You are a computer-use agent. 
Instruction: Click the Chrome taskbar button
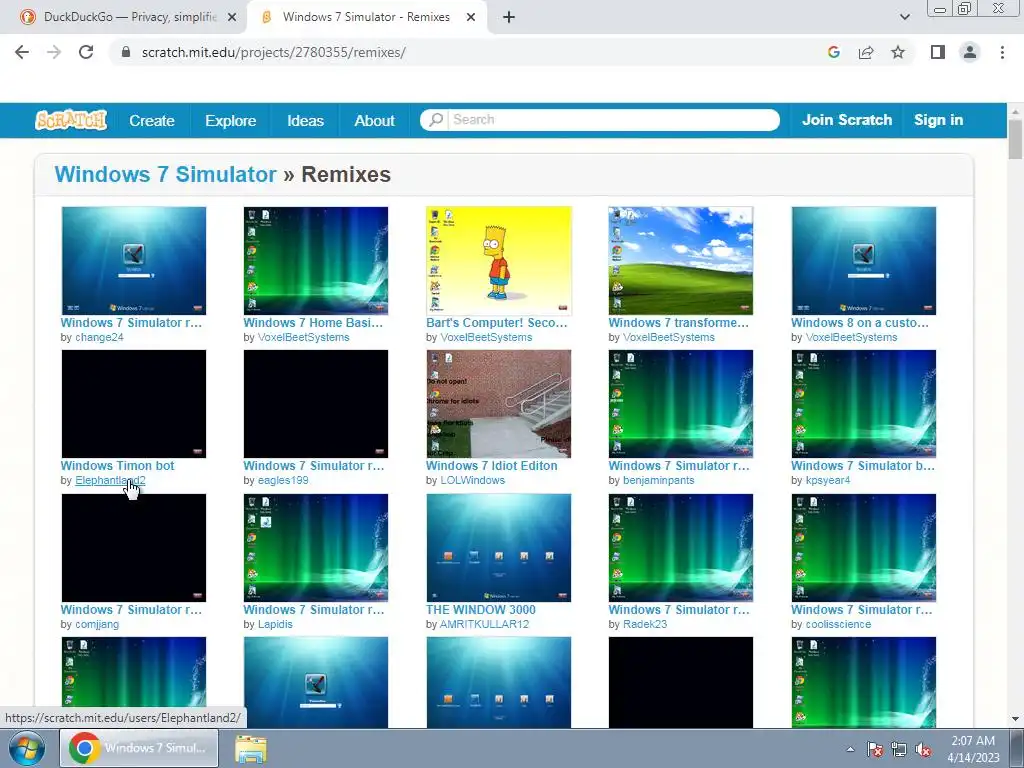(x=138, y=748)
